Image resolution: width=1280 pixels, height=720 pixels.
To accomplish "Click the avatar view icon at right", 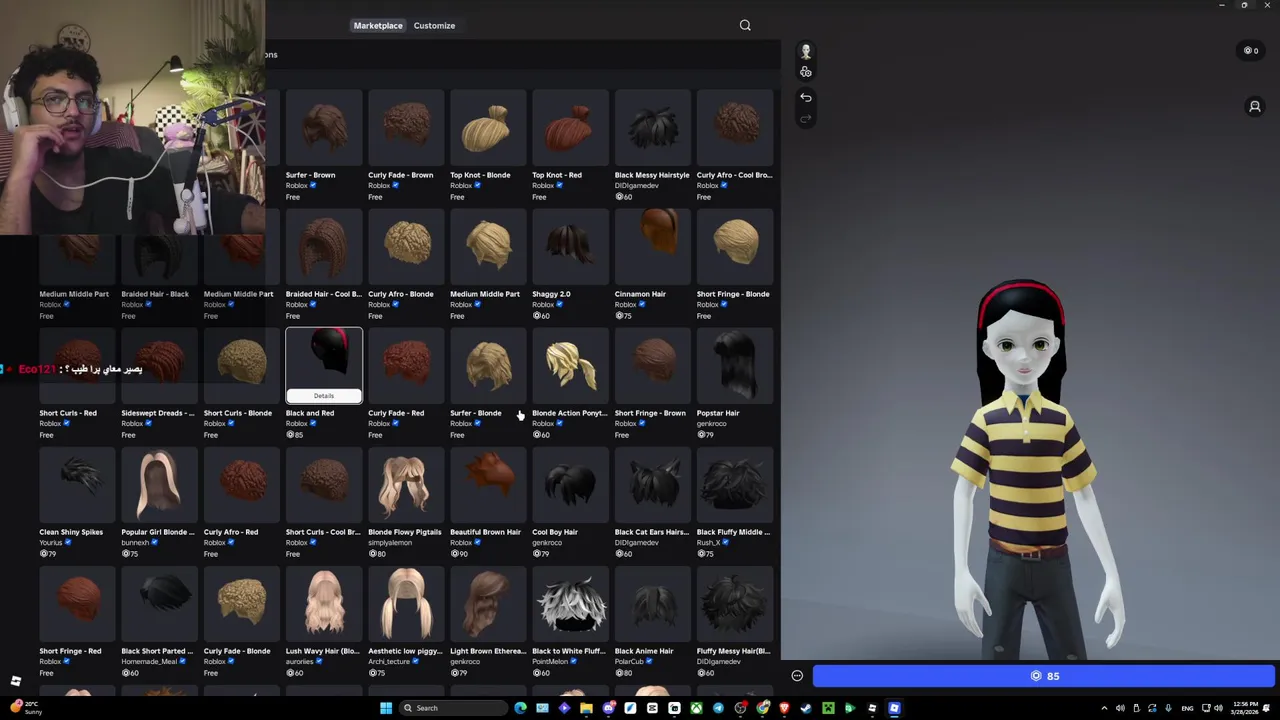I will pyautogui.click(x=1255, y=106).
